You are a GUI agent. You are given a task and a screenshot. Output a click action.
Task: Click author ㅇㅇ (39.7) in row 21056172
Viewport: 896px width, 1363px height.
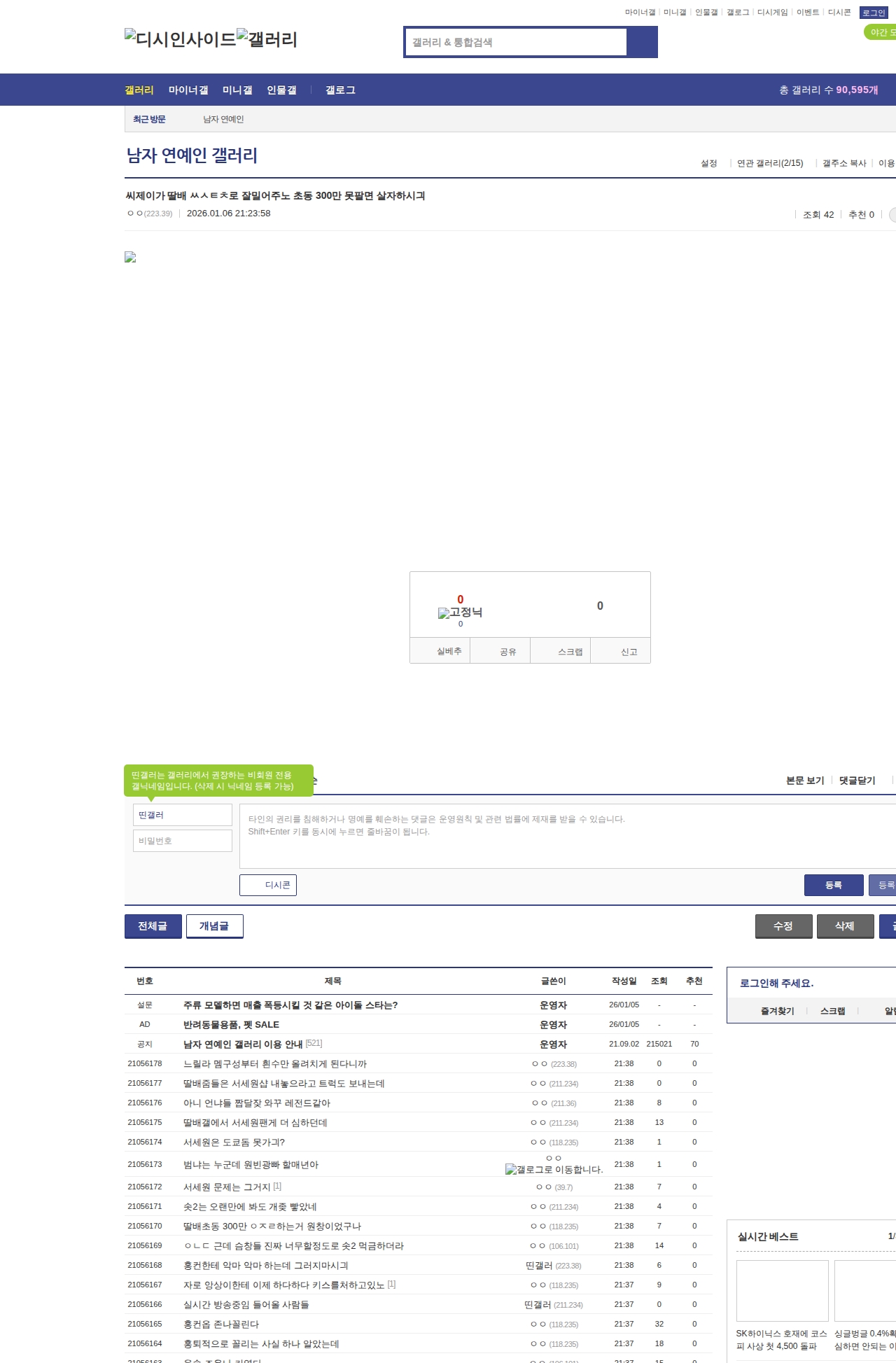tap(554, 1187)
